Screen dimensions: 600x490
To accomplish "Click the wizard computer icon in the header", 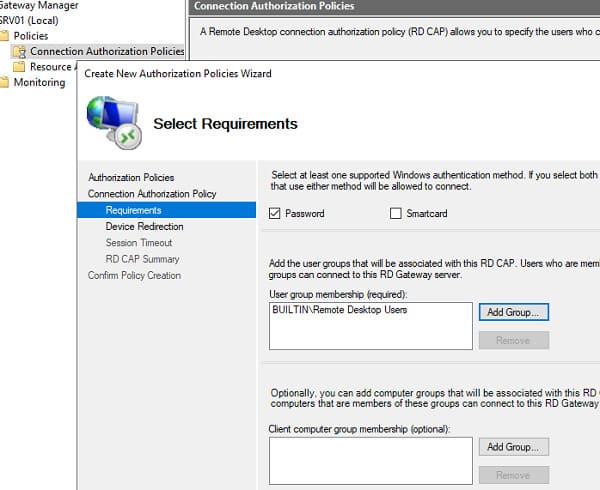I will [x=112, y=121].
